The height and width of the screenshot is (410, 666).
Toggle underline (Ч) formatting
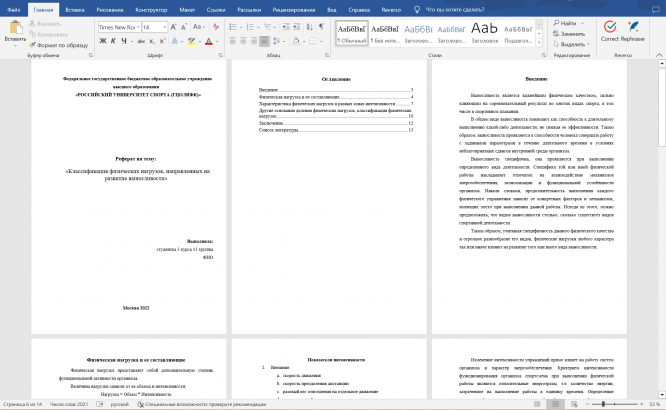coord(124,41)
